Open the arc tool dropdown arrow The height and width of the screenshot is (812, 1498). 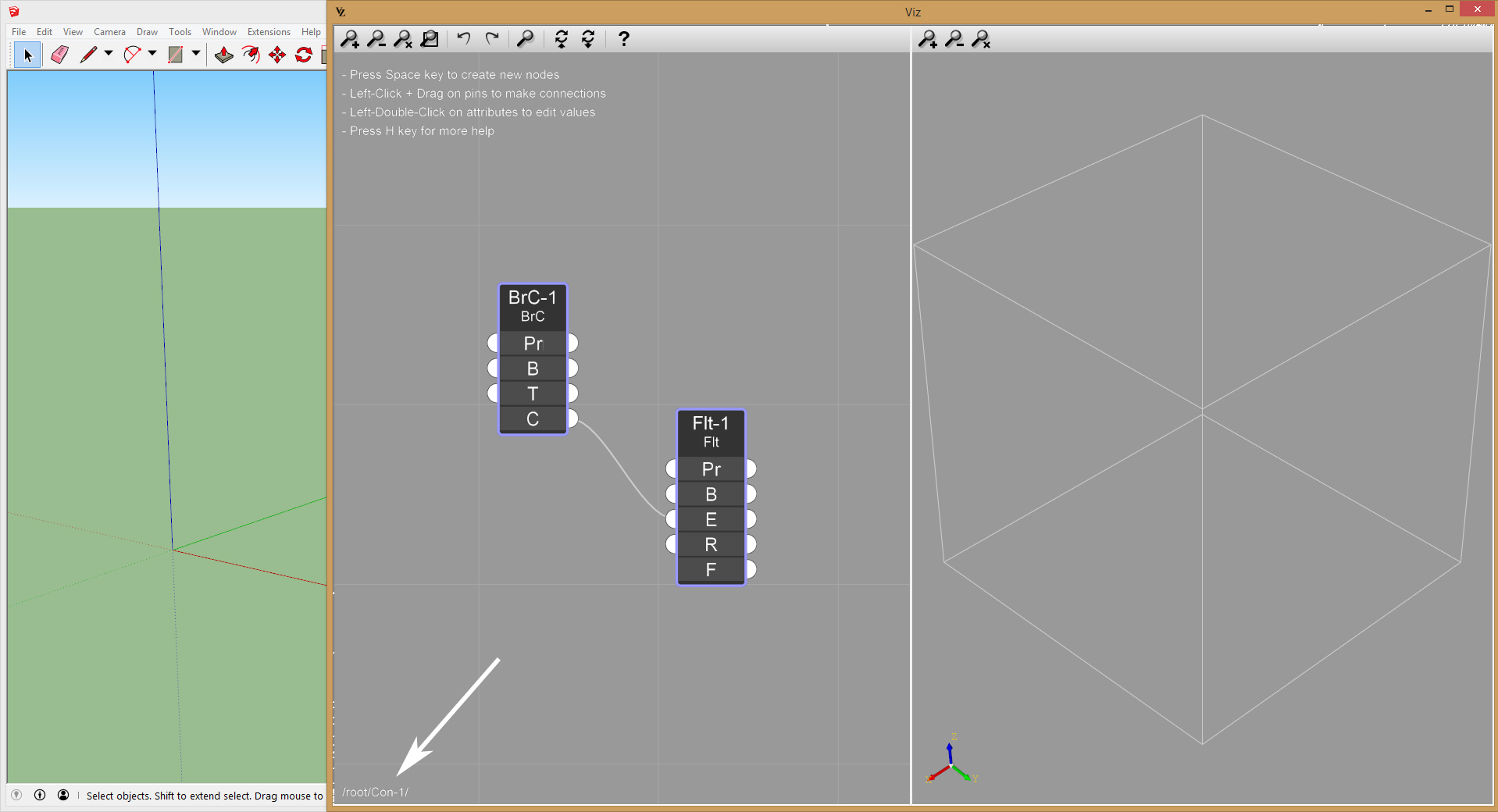tap(152, 54)
